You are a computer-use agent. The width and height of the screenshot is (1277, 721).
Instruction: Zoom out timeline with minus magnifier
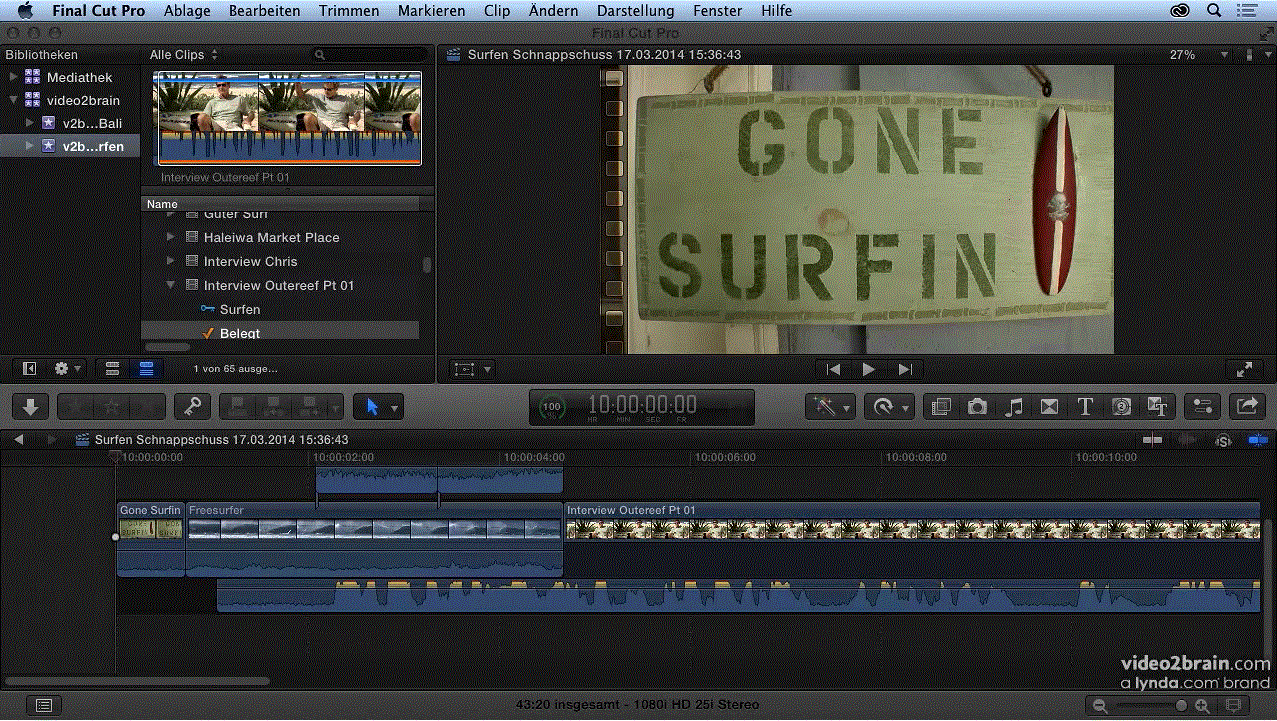click(1100, 705)
